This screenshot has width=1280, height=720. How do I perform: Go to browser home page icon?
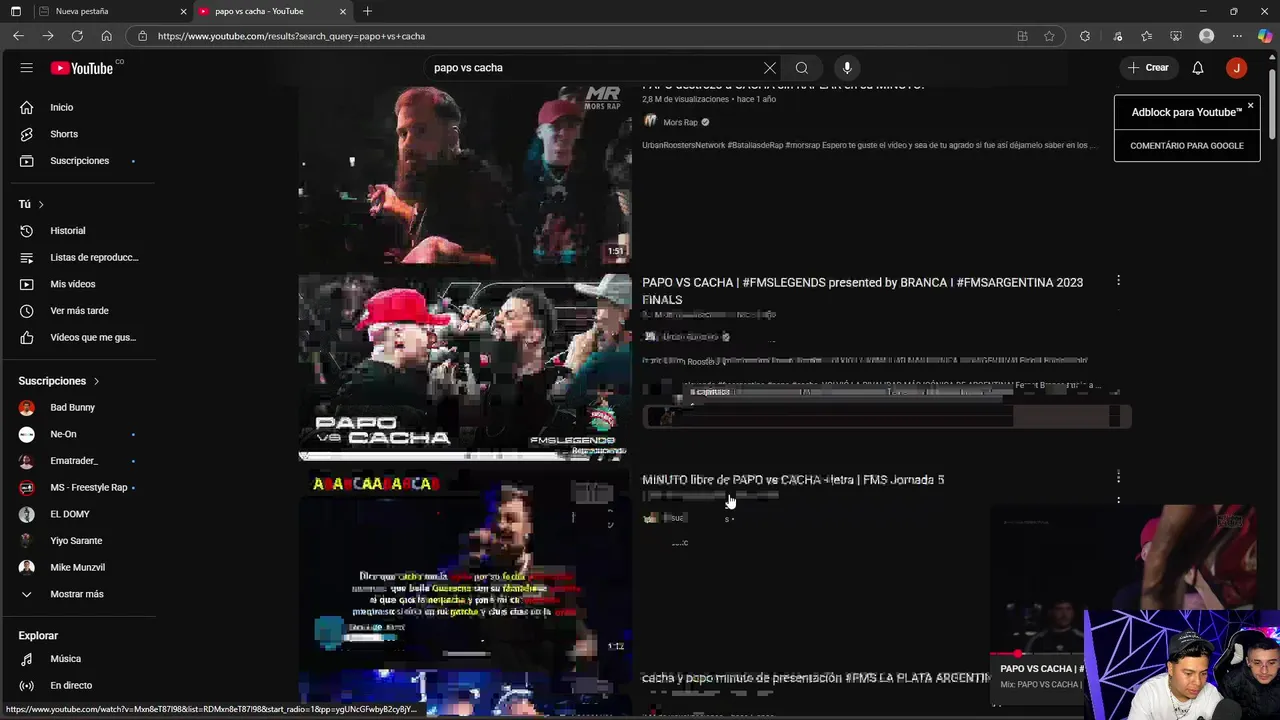106,36
